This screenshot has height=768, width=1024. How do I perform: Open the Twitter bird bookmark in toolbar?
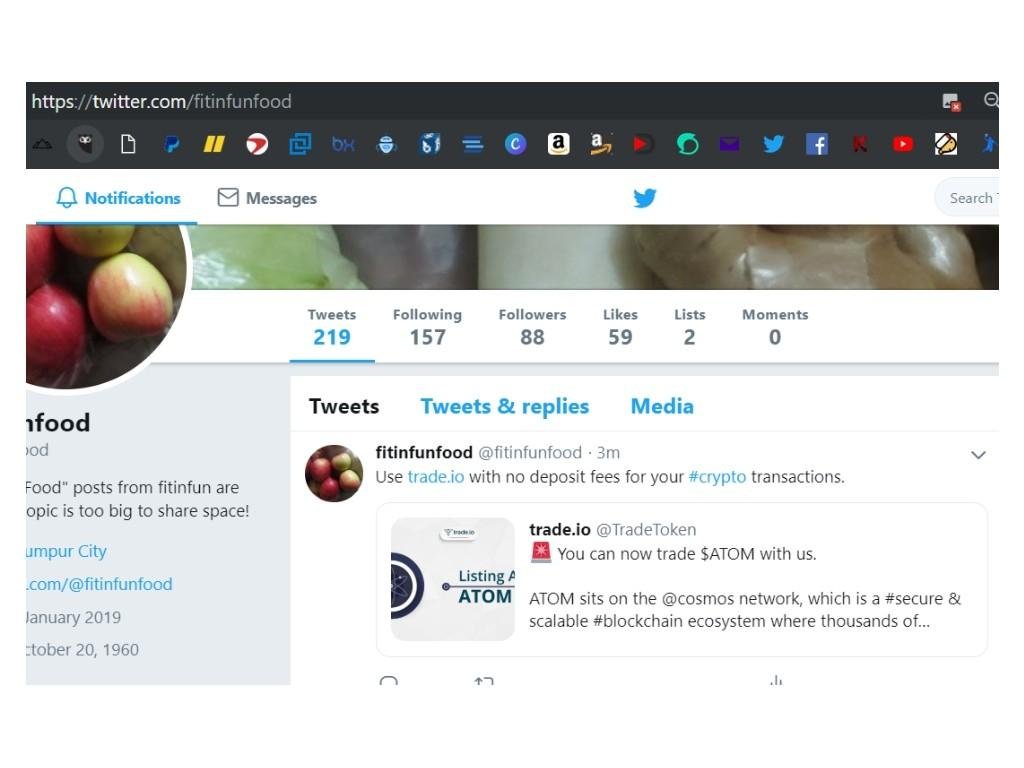coord(773,144)
